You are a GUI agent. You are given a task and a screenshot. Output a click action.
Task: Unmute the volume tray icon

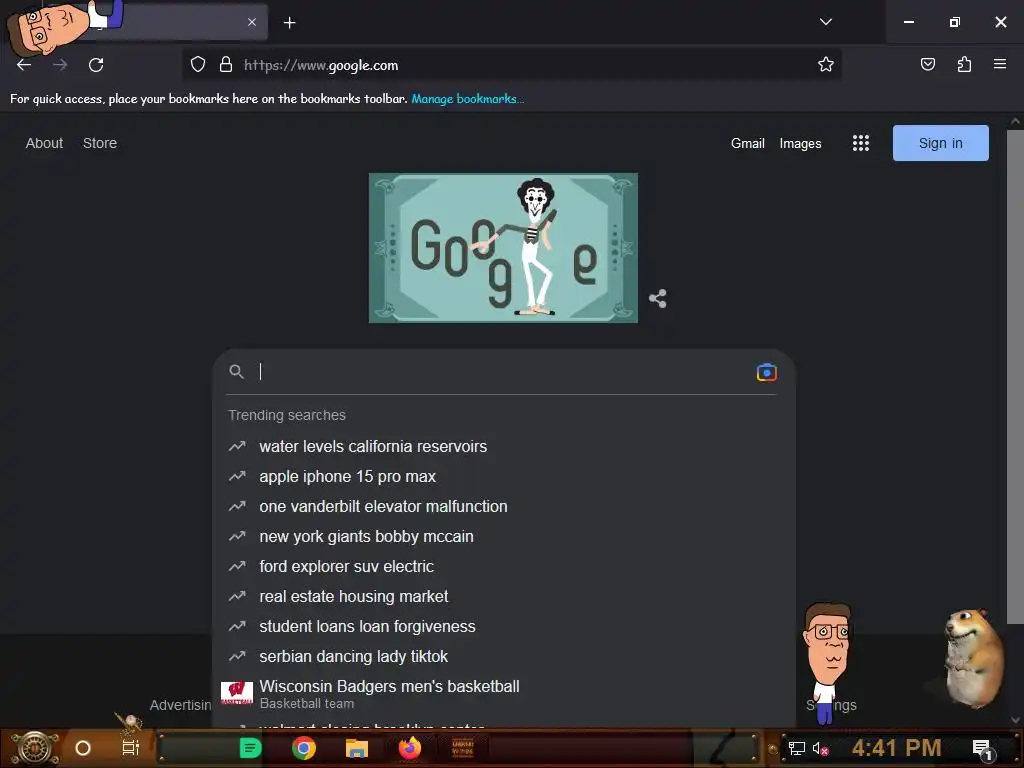(x=820, y=748)
